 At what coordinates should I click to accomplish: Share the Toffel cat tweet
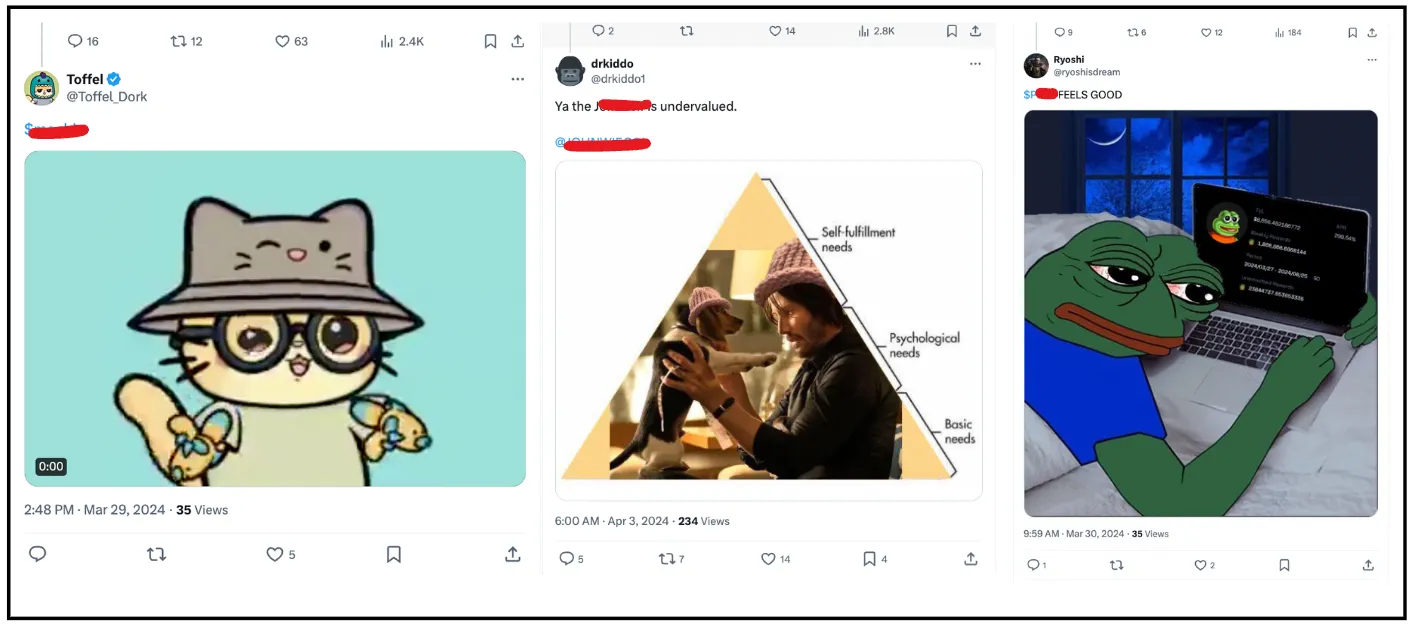point(512,554)
